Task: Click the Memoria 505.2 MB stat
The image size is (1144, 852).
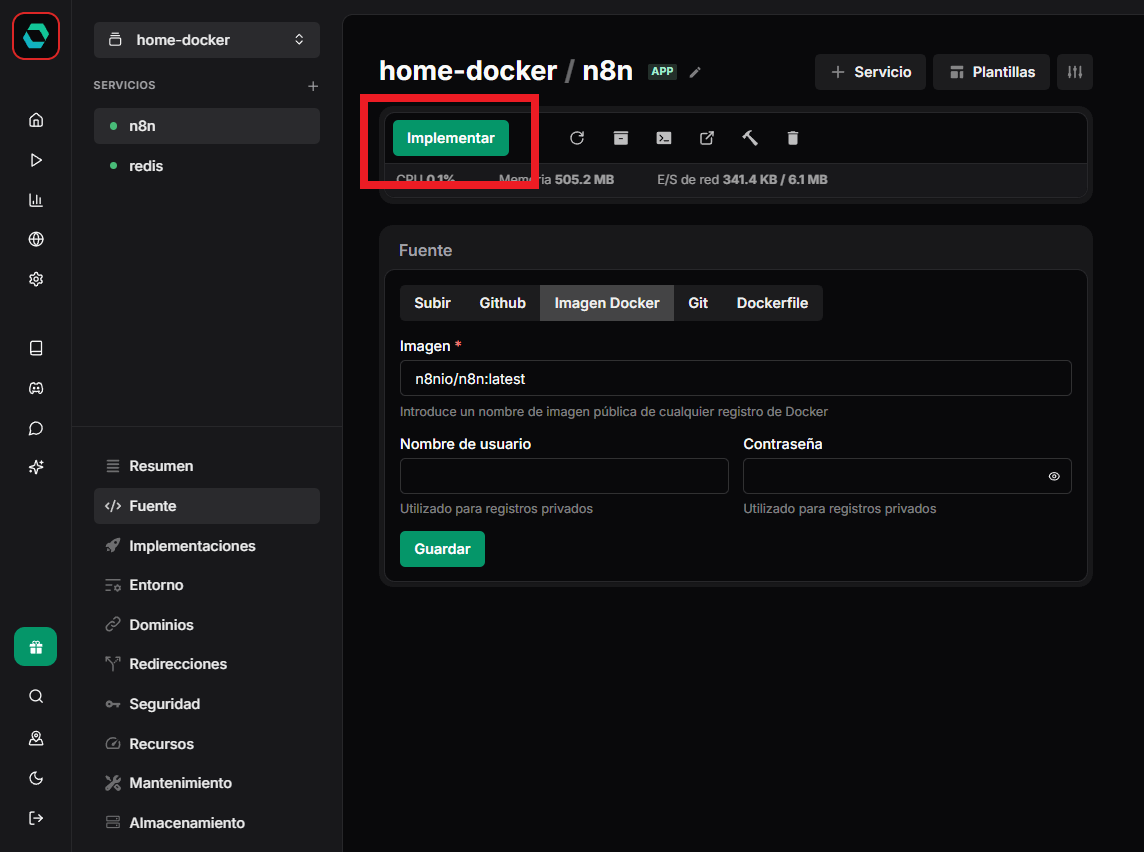Action: click(x=556, y=179)
